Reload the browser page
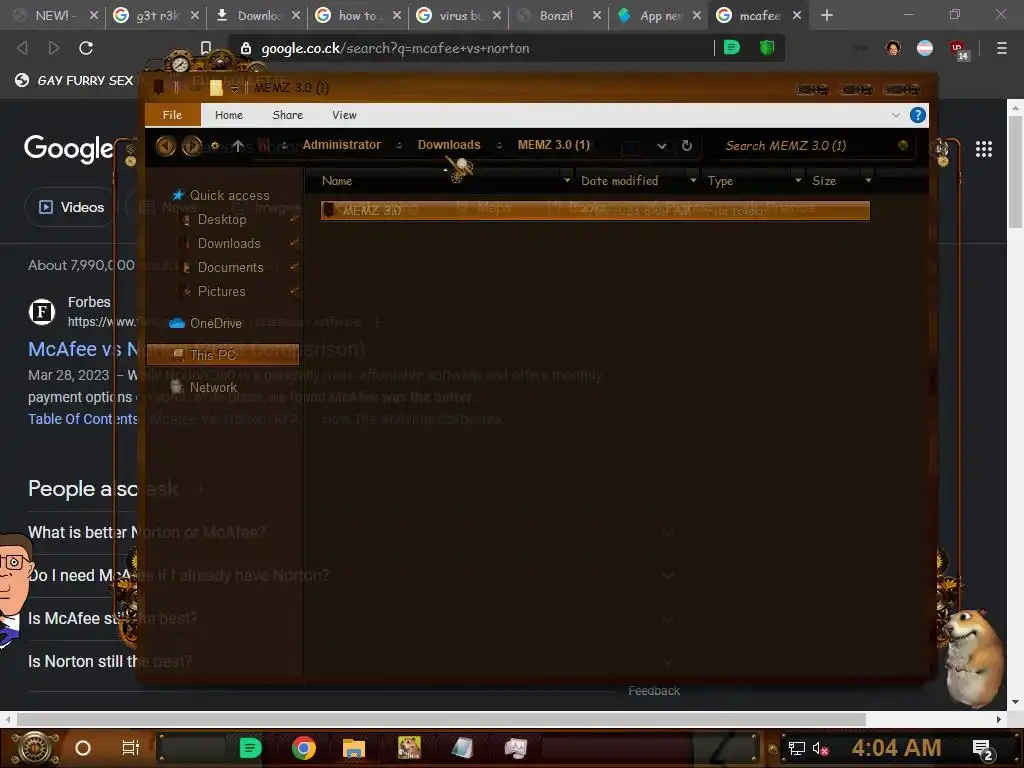This screenshot has width=1024, height=768. click(86, 48)
